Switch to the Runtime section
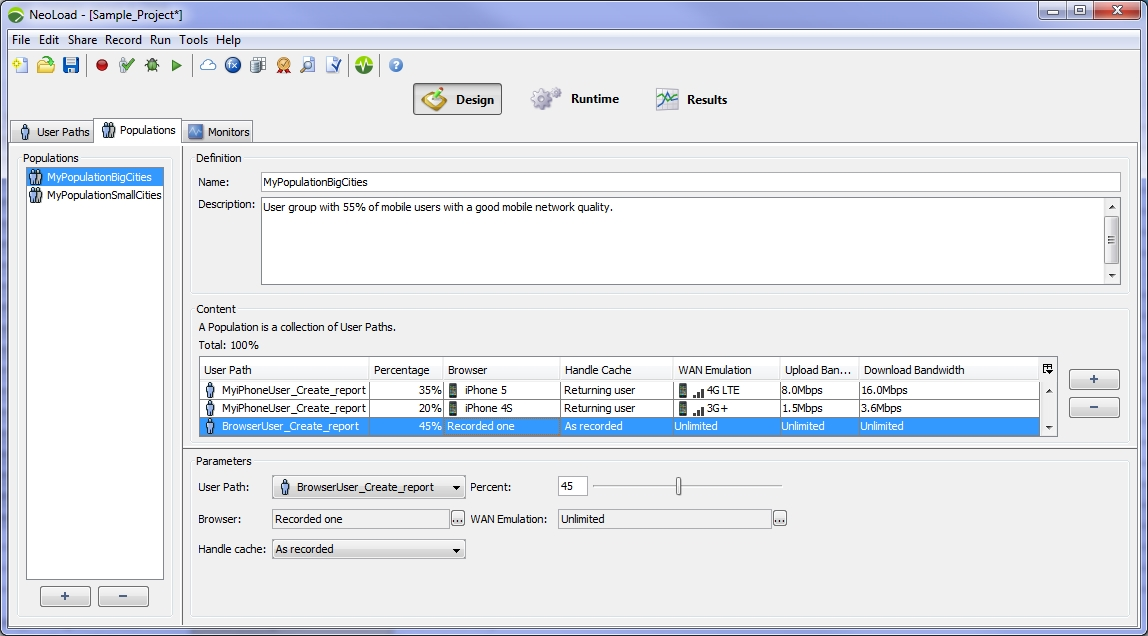 [x=575, y=99]
